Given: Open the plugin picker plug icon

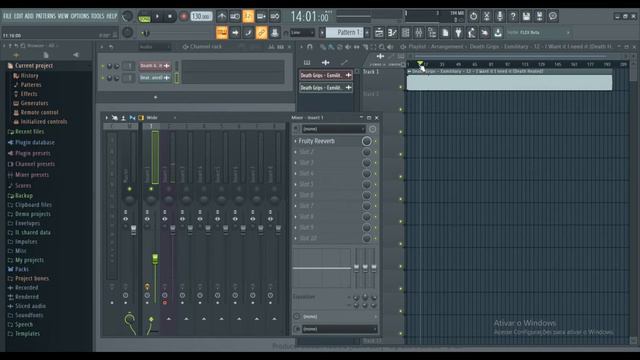Looking at the screenshot, I should coord(458,33).
